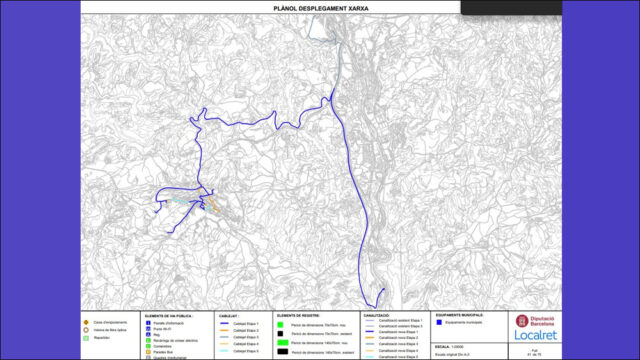Click the 'Full 41 de 75' sheet number
This screenshot has width=640, height=360.
534,353
